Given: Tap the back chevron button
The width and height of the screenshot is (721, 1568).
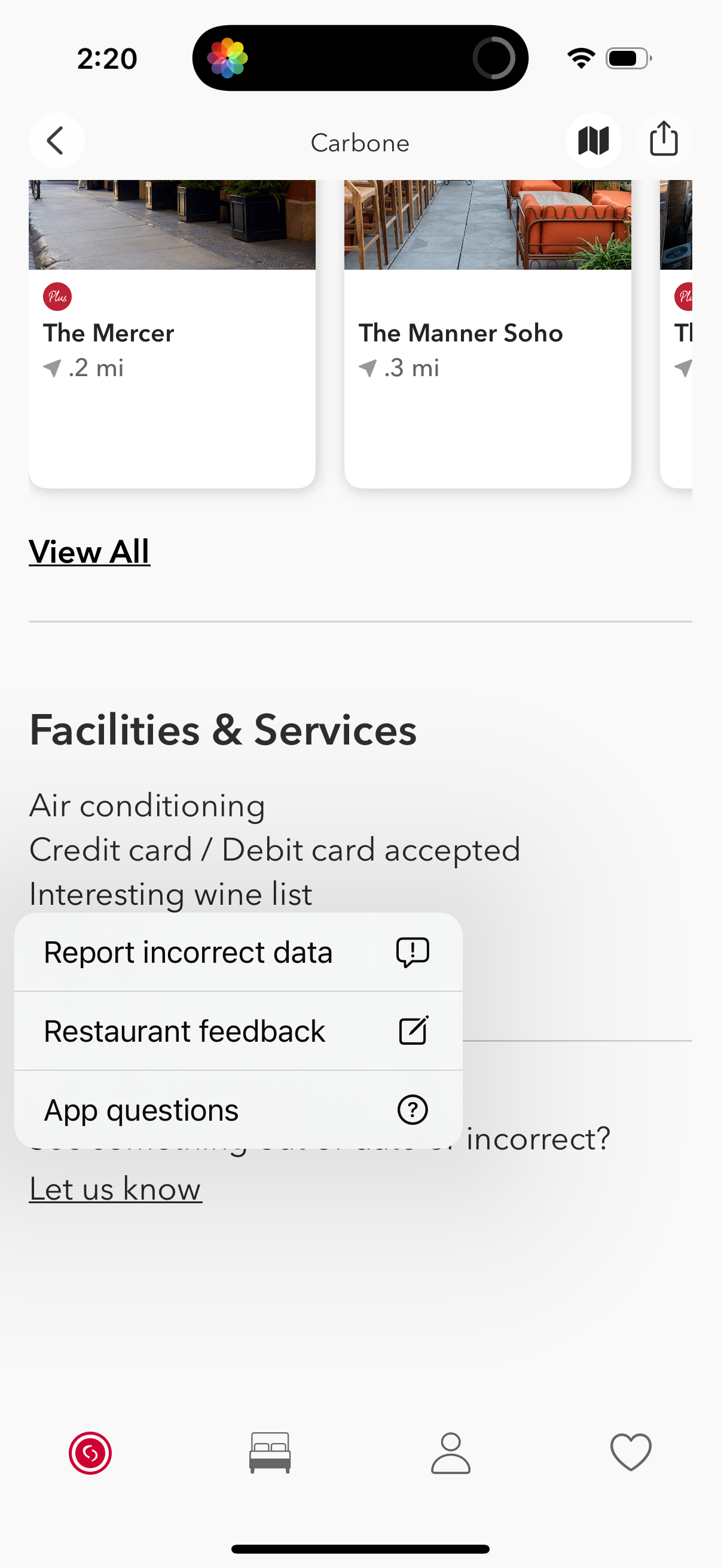Looking at the screenshot, I should (x=56, y=141).
